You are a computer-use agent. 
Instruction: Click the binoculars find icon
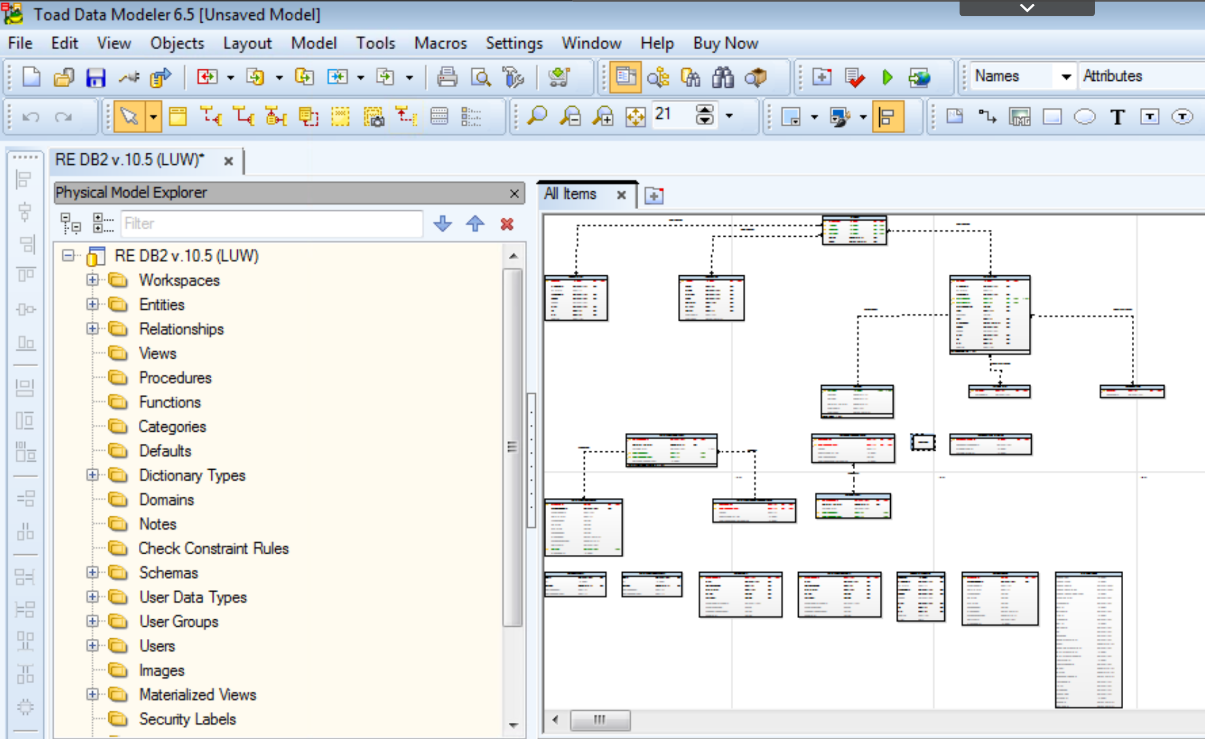pos(724,77)
